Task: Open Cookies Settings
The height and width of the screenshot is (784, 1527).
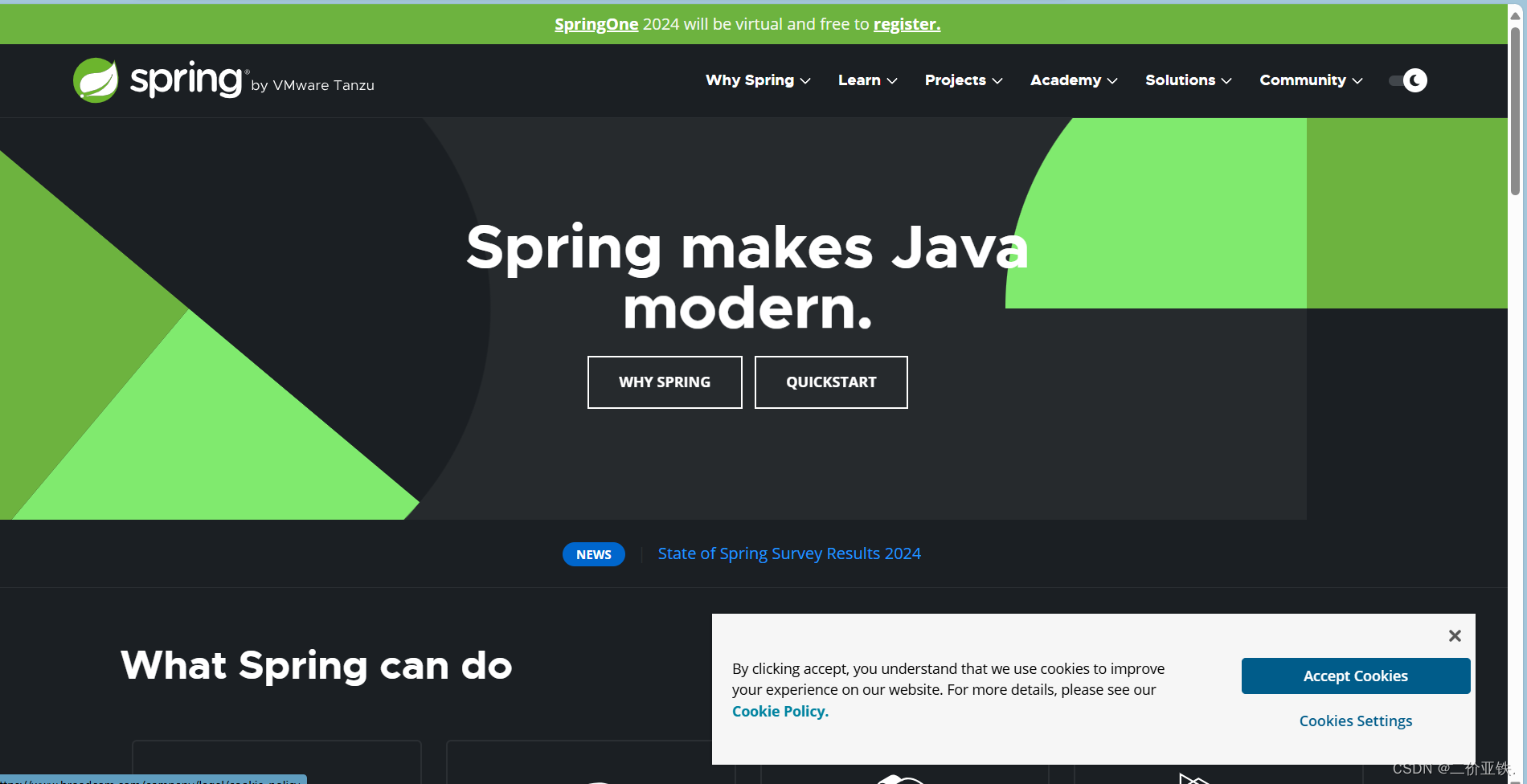Action: 1356,721
